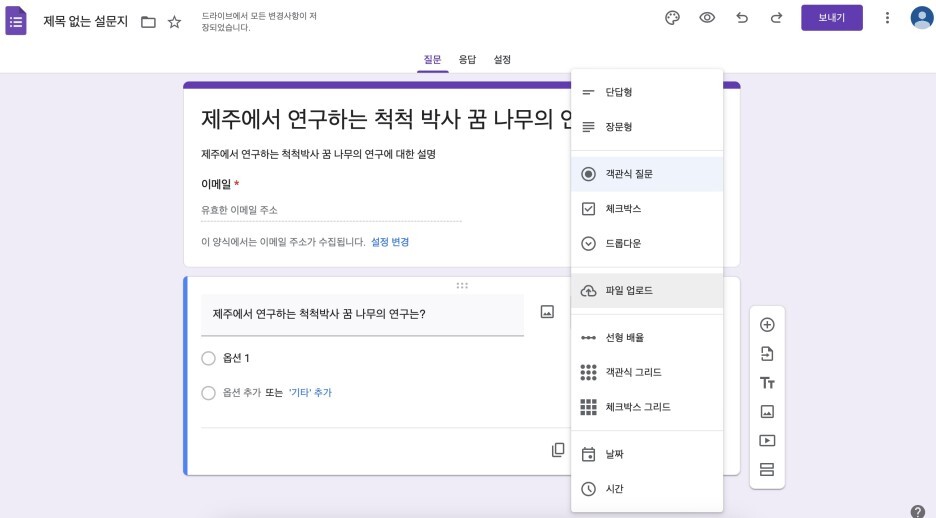
Task: Click the 유효한 이메일 주소 field
Action: (331, 210)
